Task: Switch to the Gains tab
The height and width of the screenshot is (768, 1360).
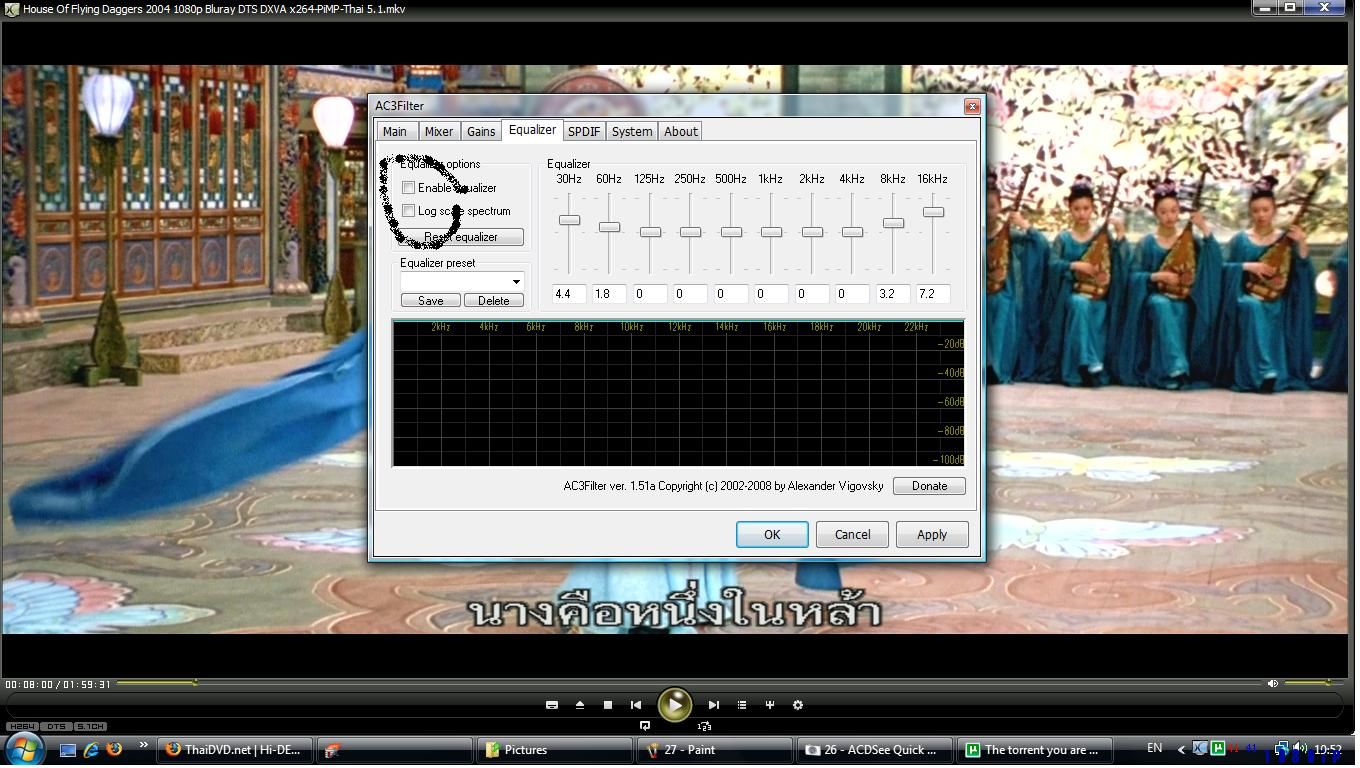Action: tap(481, 131)
